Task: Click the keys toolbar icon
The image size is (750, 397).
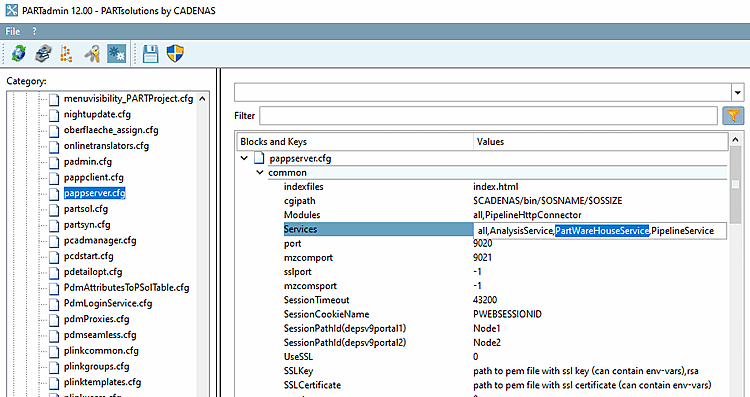Action: click(x=92, y=54)
